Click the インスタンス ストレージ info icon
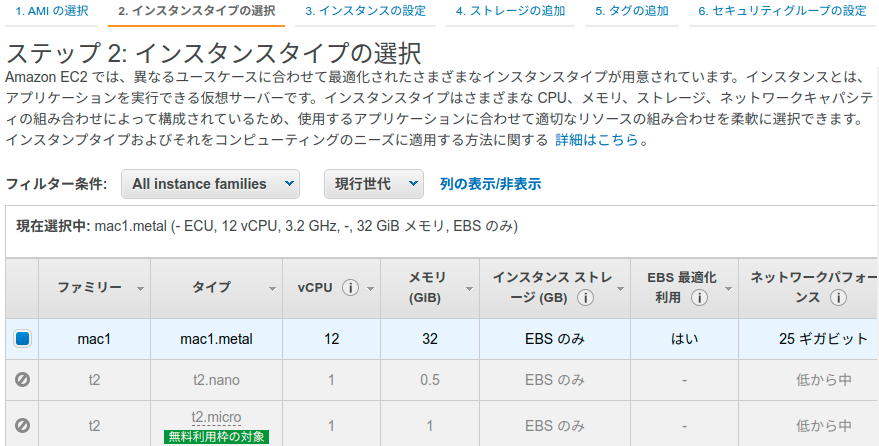Viewport: 879px width, 446px height. (x=585, y=298)
